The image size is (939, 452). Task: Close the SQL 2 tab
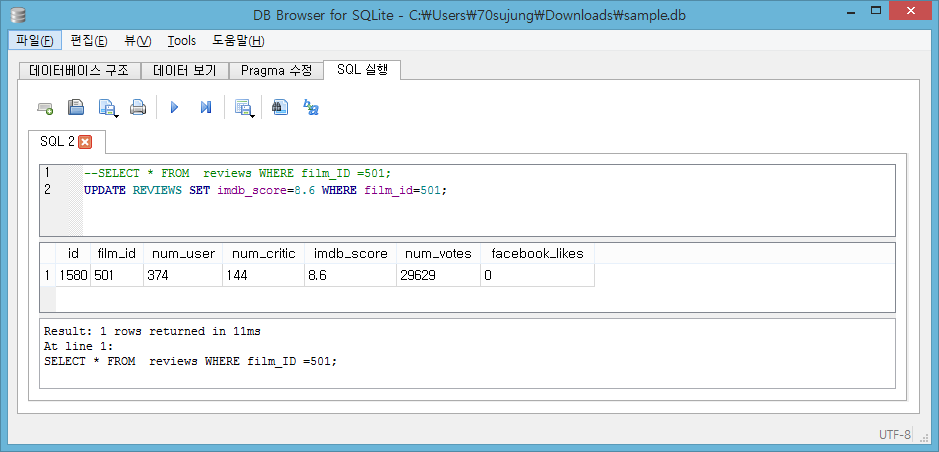(x=85, y=142)
